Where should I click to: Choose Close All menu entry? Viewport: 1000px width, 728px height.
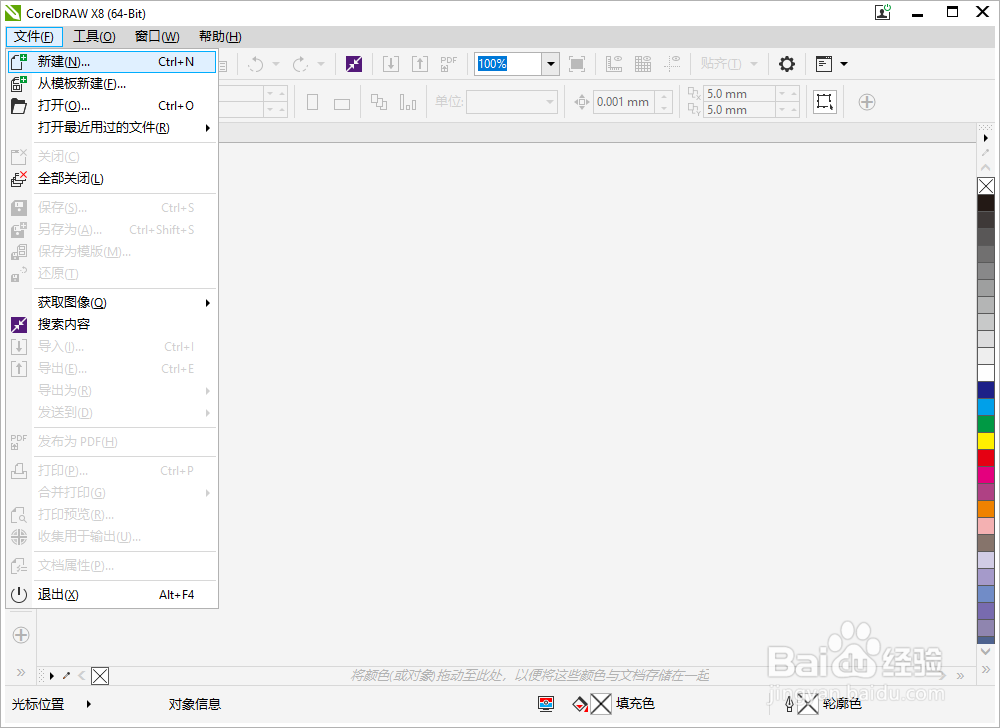coord(112,179)
